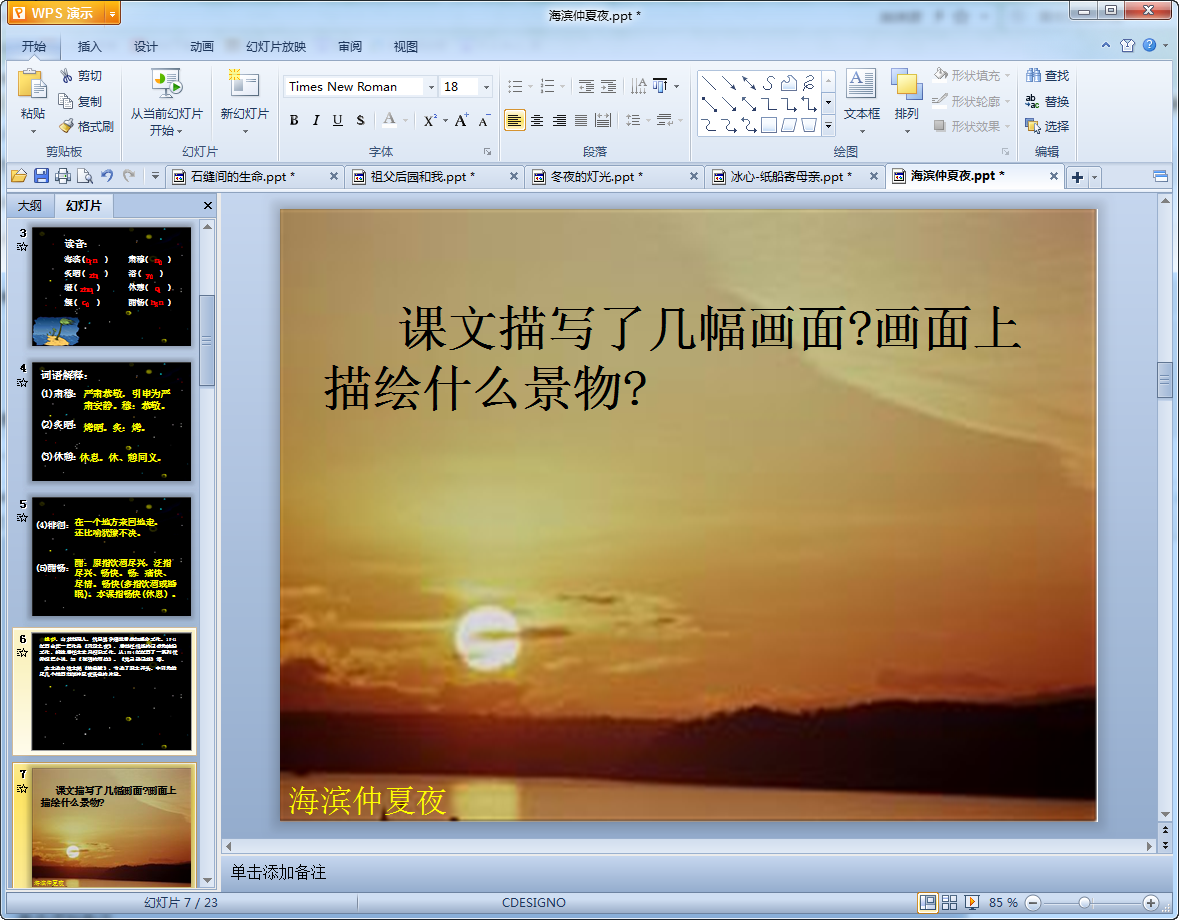Image resolution: width=1179 pixels, height=920 pixels.
Task: Enable justified text alignment
Action: click(x=581, y=120)
